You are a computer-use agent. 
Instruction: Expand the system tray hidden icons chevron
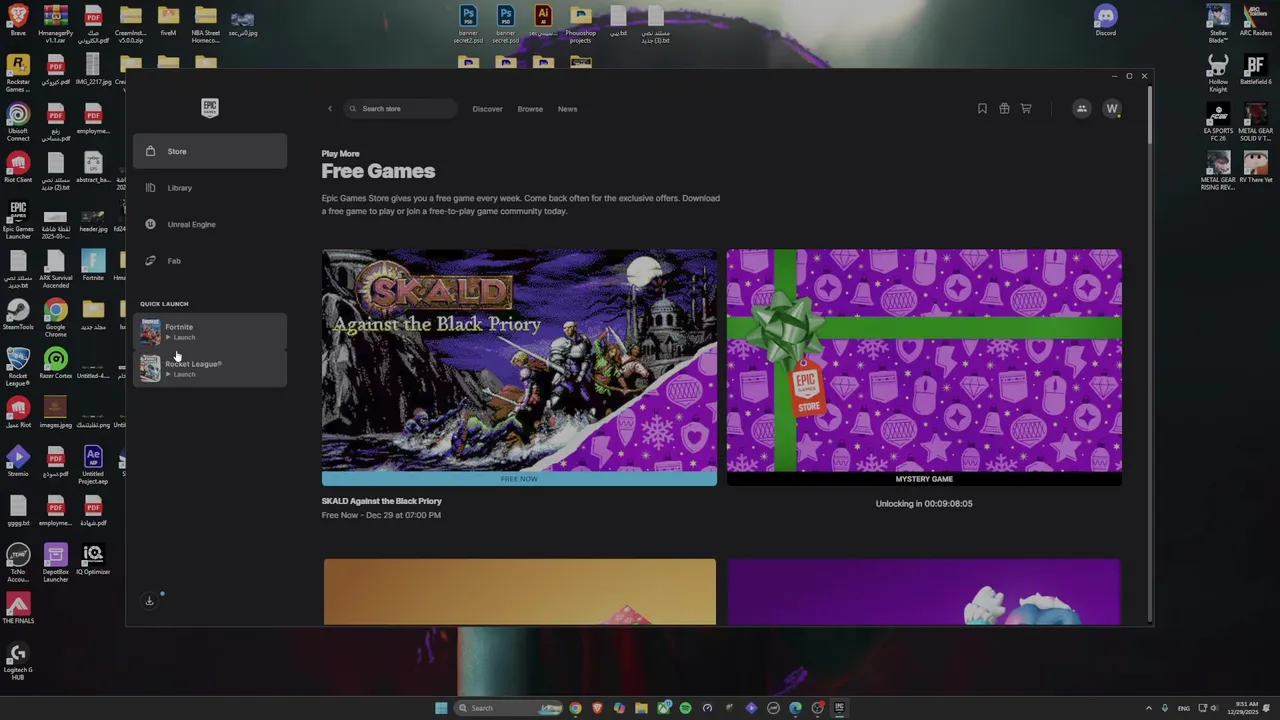click(x=1148, y=708)
